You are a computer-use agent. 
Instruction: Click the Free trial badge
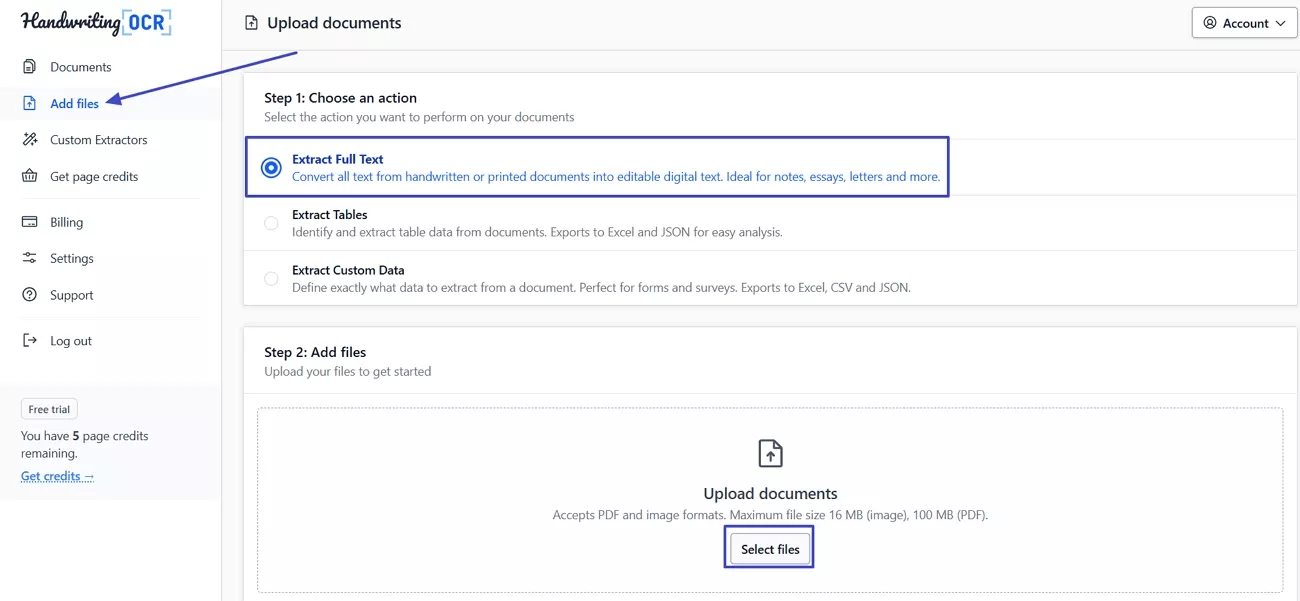coord(49,409)
